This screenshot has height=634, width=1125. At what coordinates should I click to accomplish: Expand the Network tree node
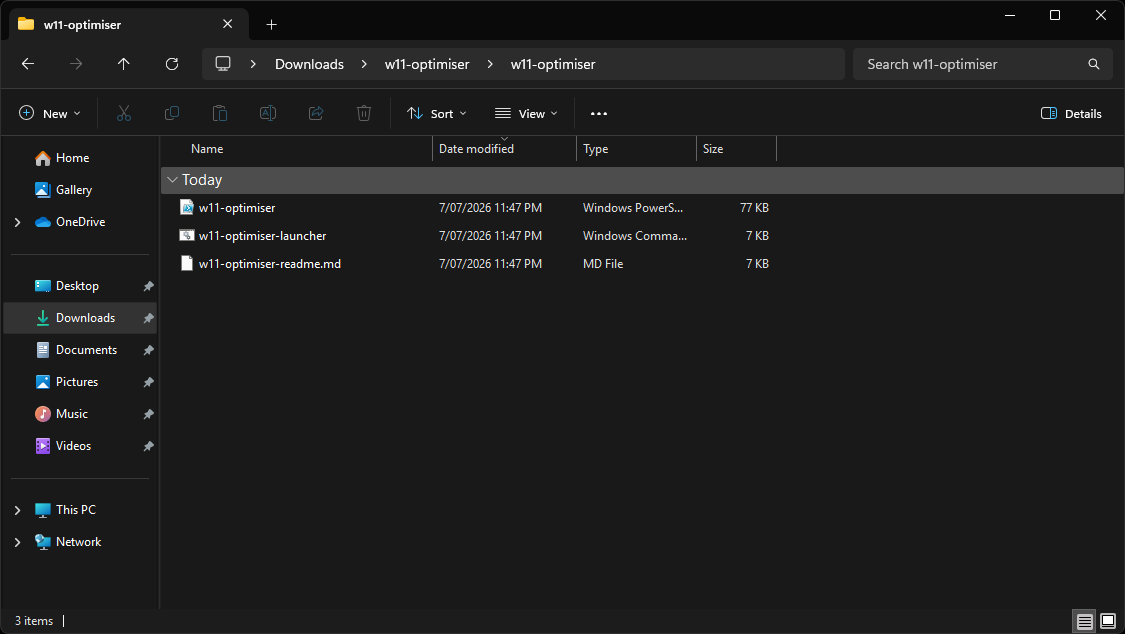coord(17,542)
